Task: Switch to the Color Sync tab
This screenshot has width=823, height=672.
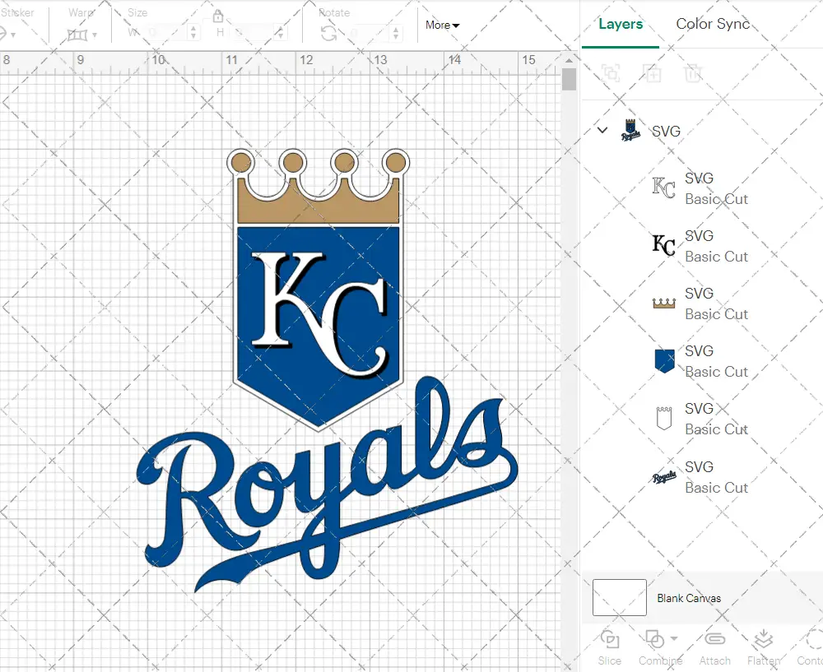Action: coord(713,24)
